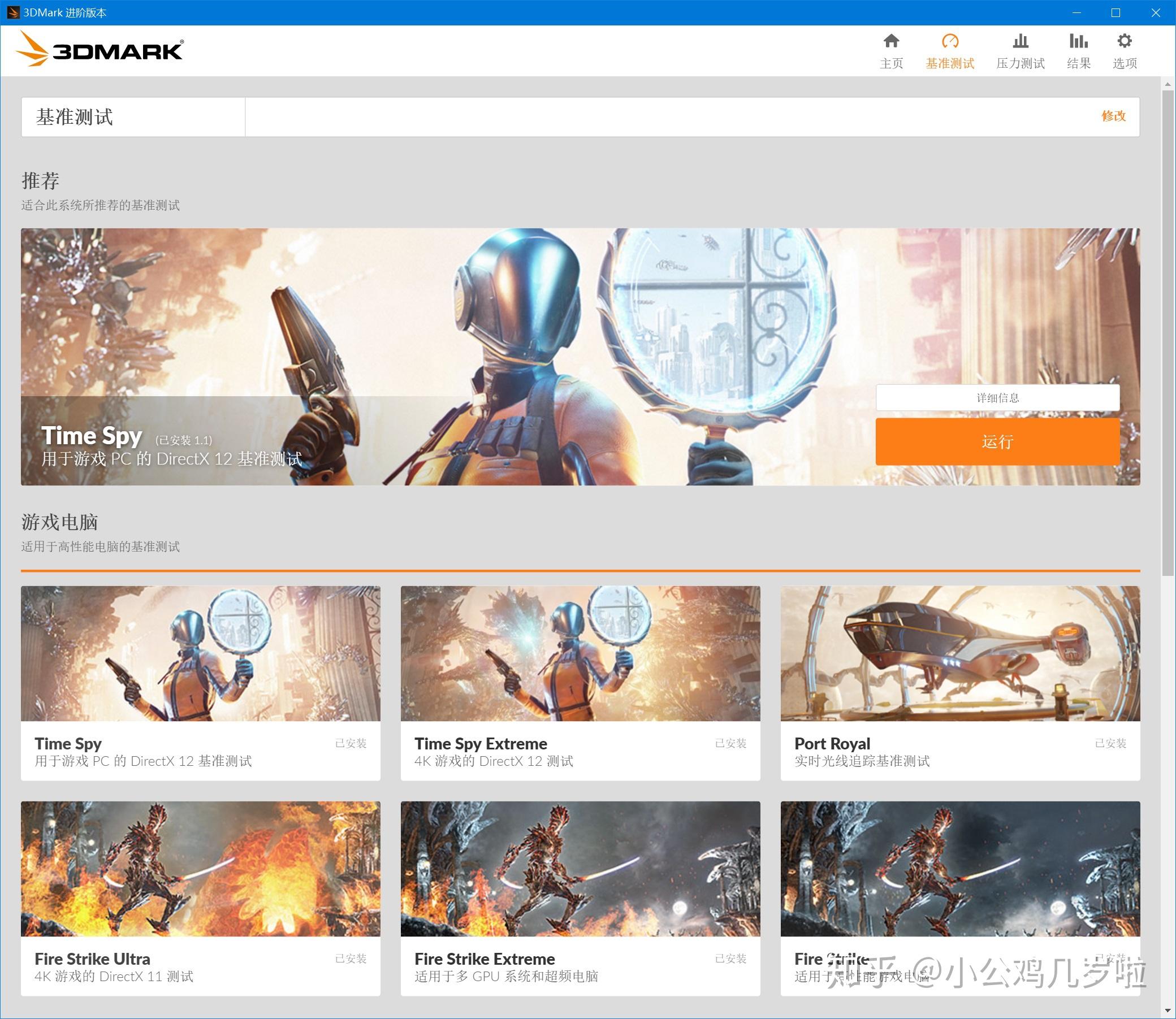Click the orange 修改 link
This screenshot has height=1019, width=1176.
1113,116
